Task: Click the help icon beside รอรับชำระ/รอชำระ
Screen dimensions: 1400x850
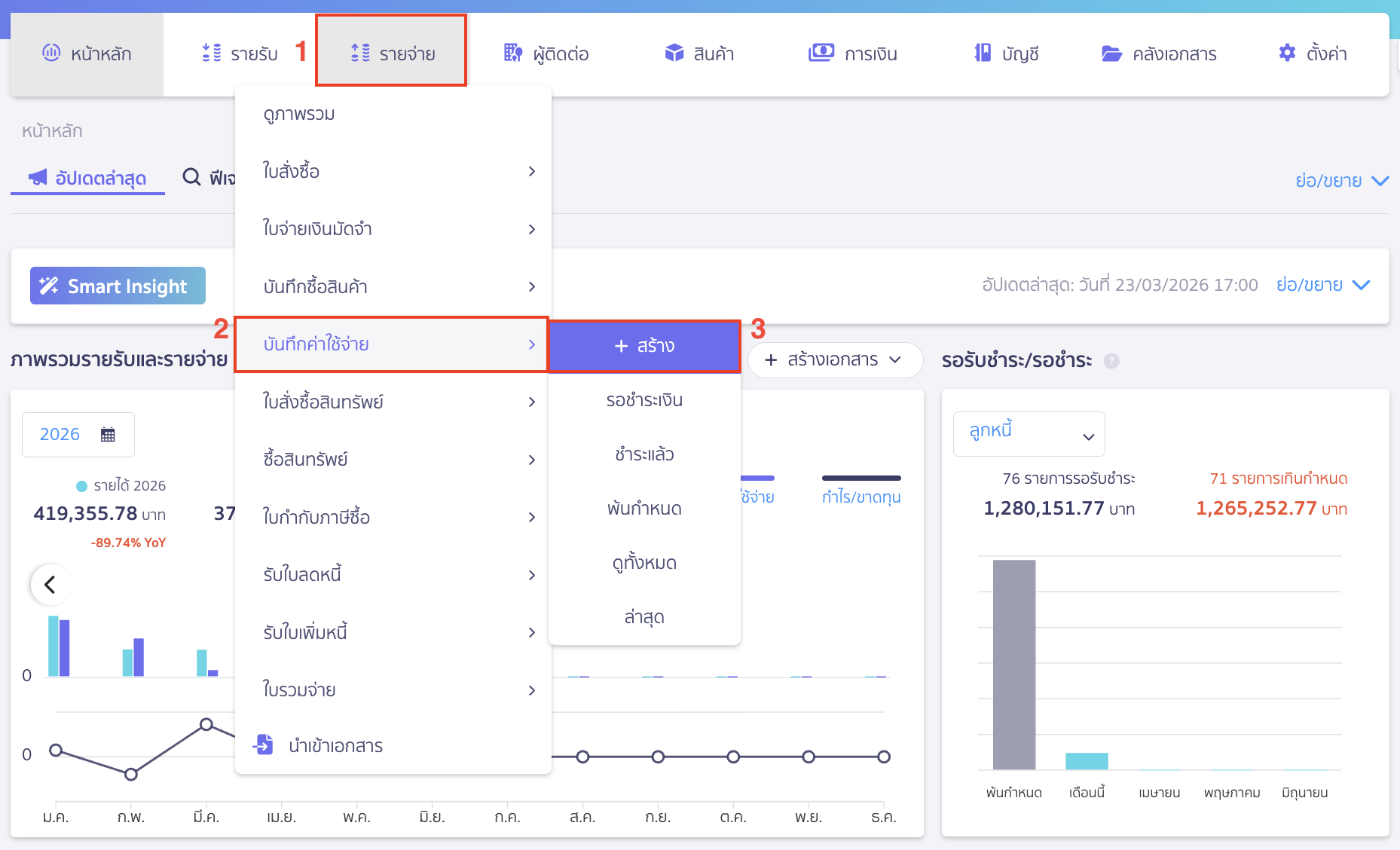Action: (x=1111, y=361)
